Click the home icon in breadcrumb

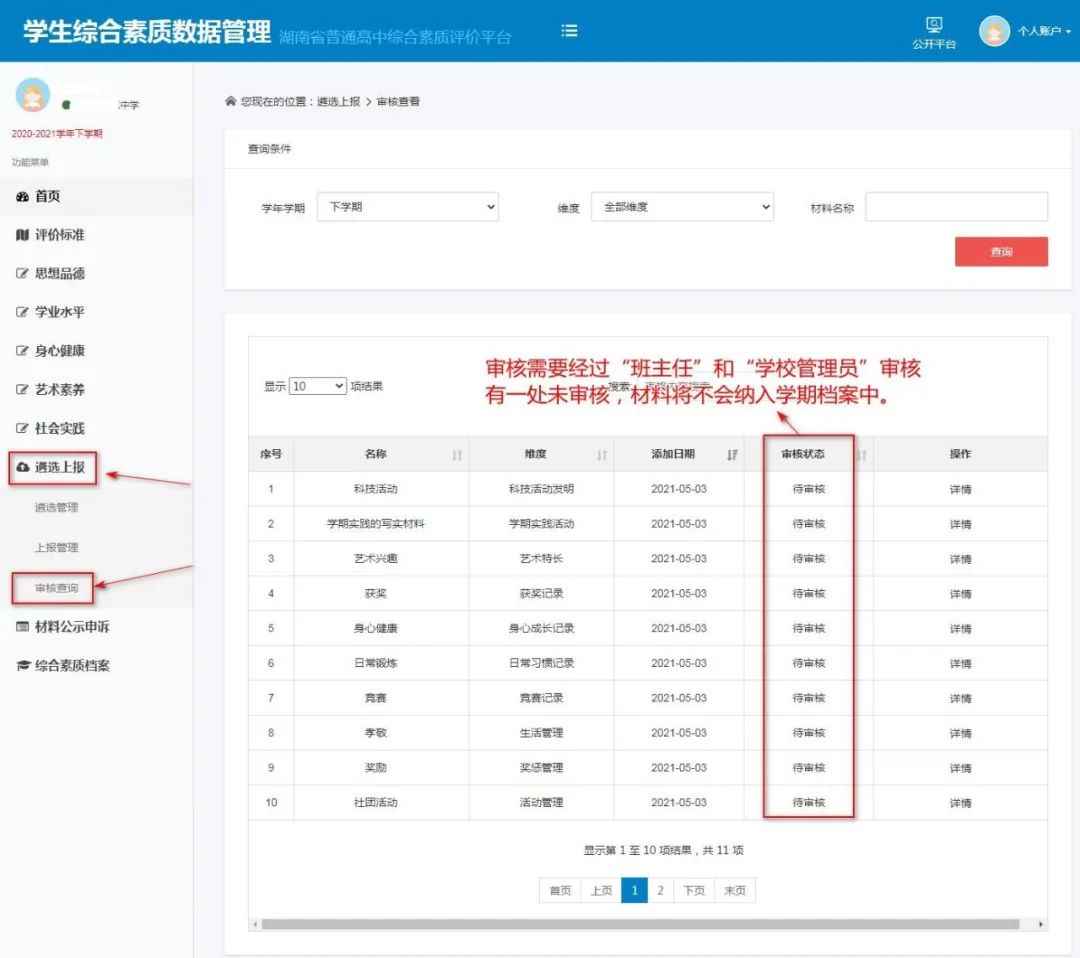pos(231,102)
